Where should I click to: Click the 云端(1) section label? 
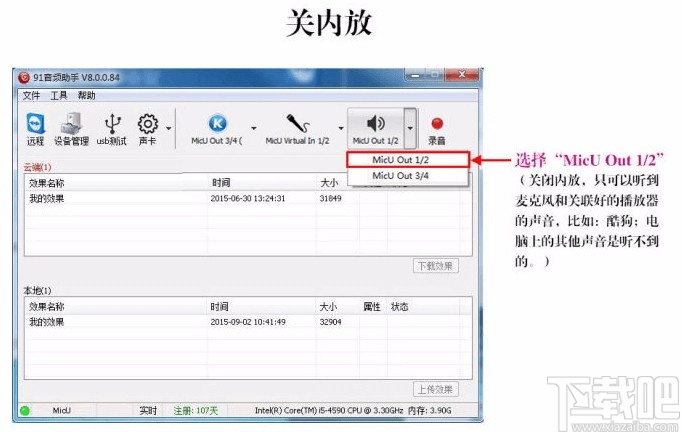[37, 167]
